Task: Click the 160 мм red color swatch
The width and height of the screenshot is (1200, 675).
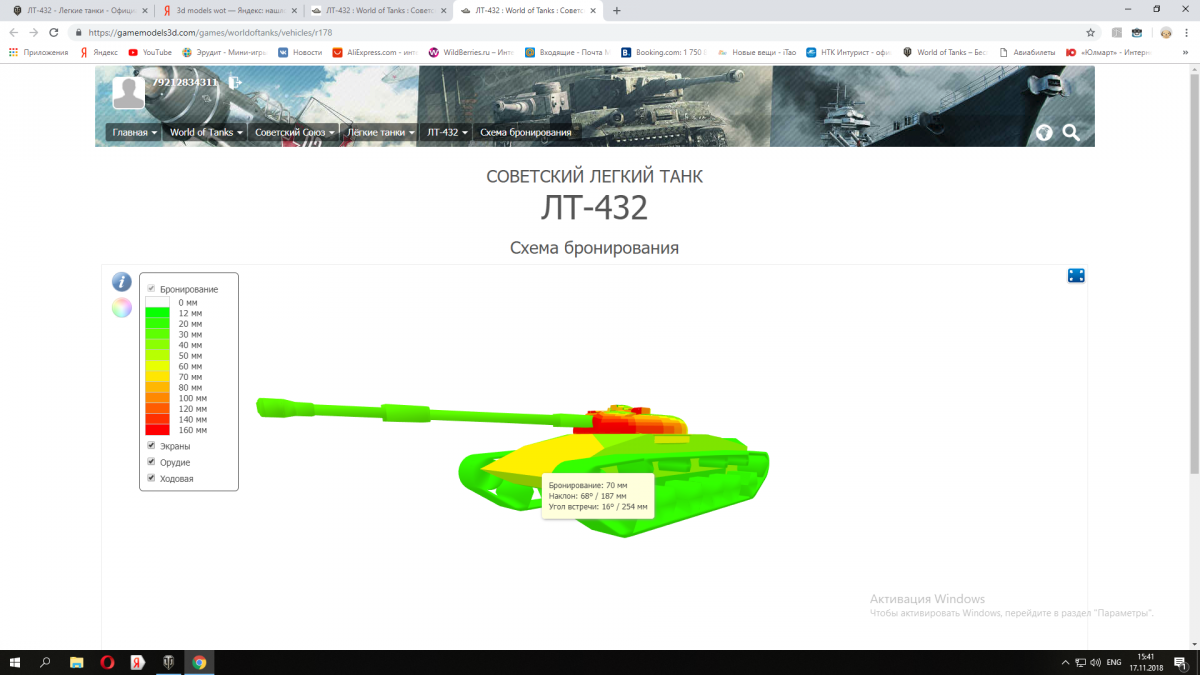Action: coord(157,430)
